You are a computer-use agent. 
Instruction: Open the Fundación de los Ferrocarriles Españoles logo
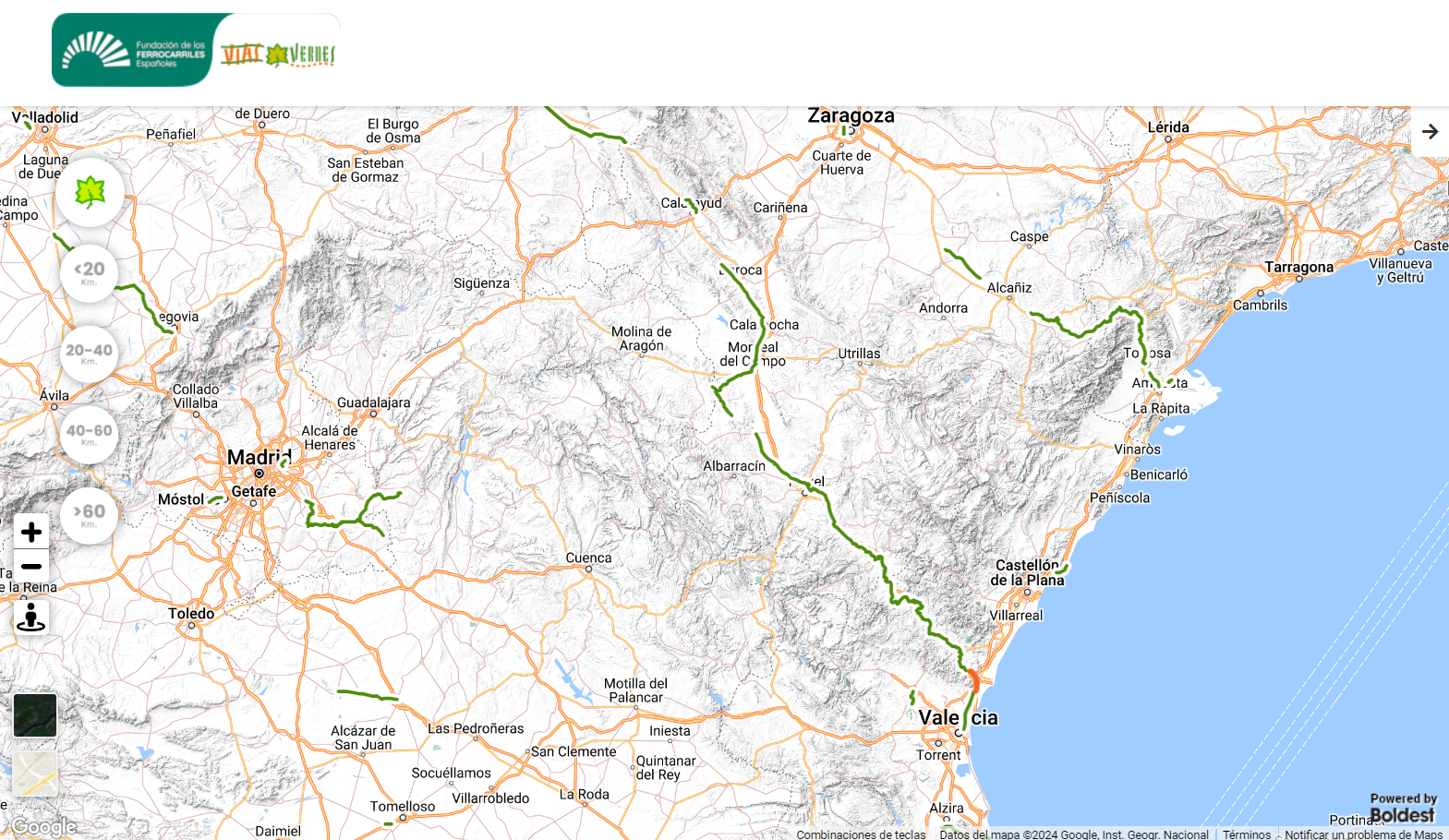(132, 51)
